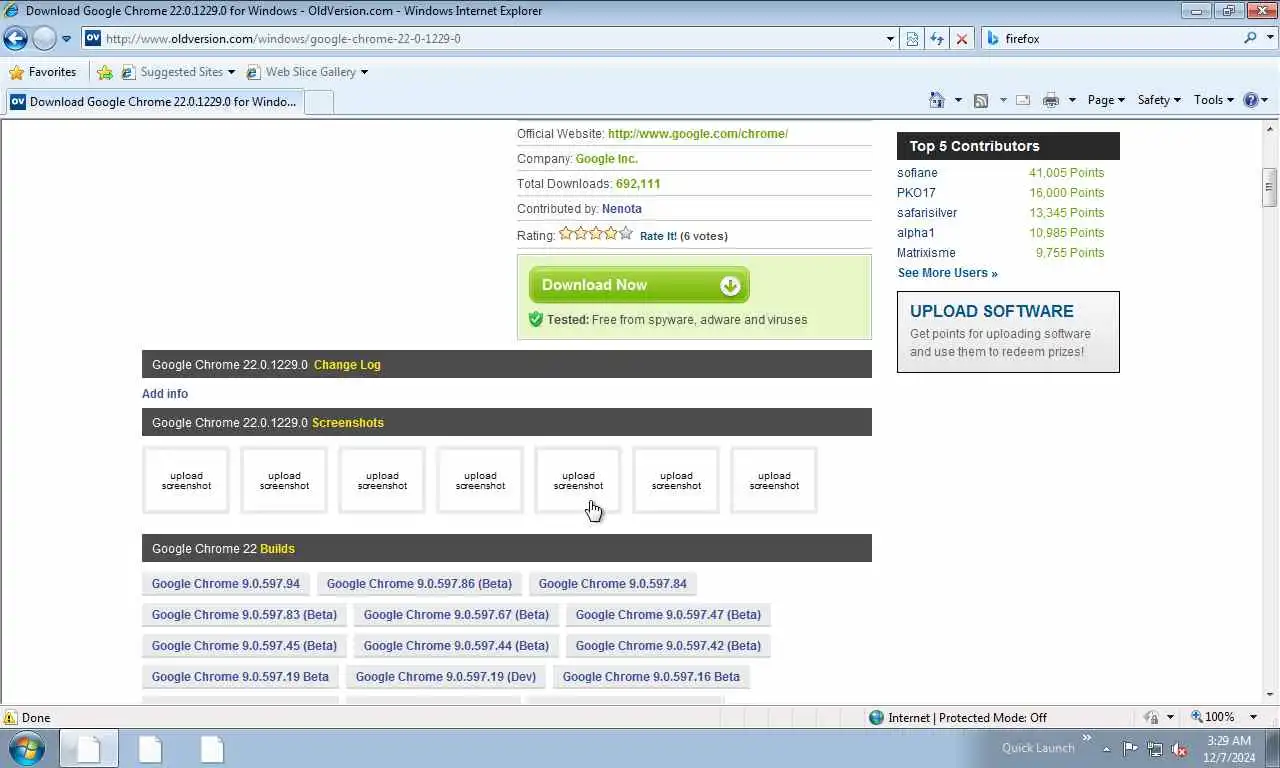
Task: Click the first document icon on taskbar
Action: (89, 748)
